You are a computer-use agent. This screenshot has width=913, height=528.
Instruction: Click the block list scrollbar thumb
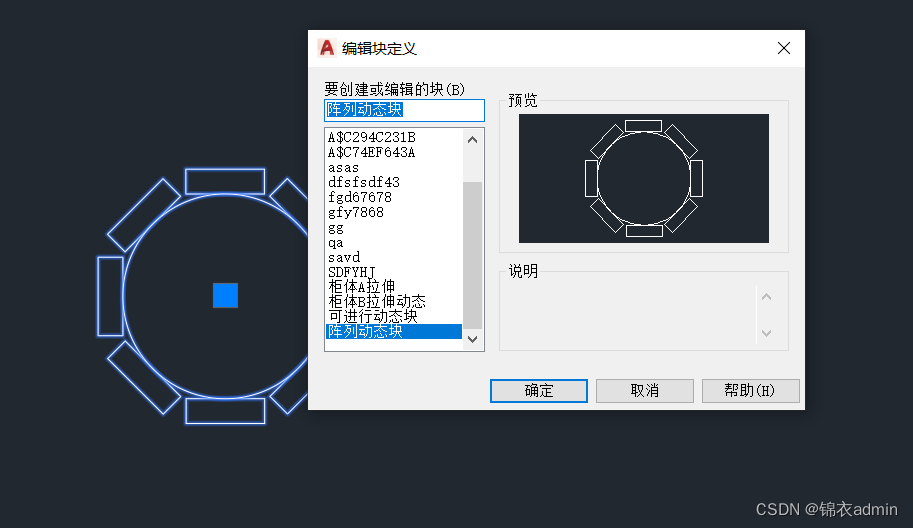tap(473, 256)
